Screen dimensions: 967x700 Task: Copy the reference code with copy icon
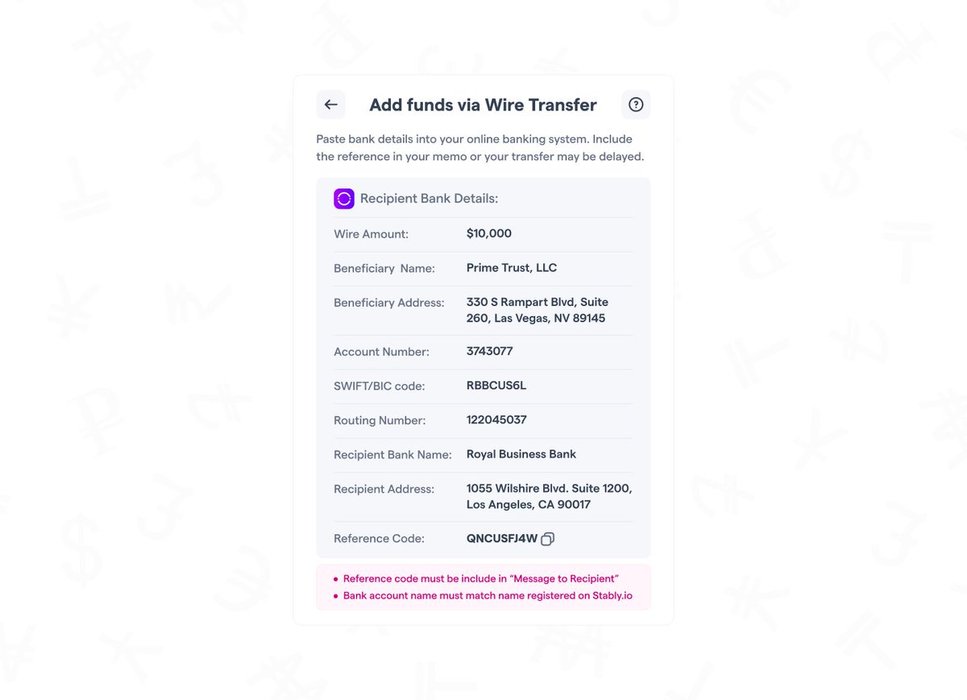pos(548,539)
